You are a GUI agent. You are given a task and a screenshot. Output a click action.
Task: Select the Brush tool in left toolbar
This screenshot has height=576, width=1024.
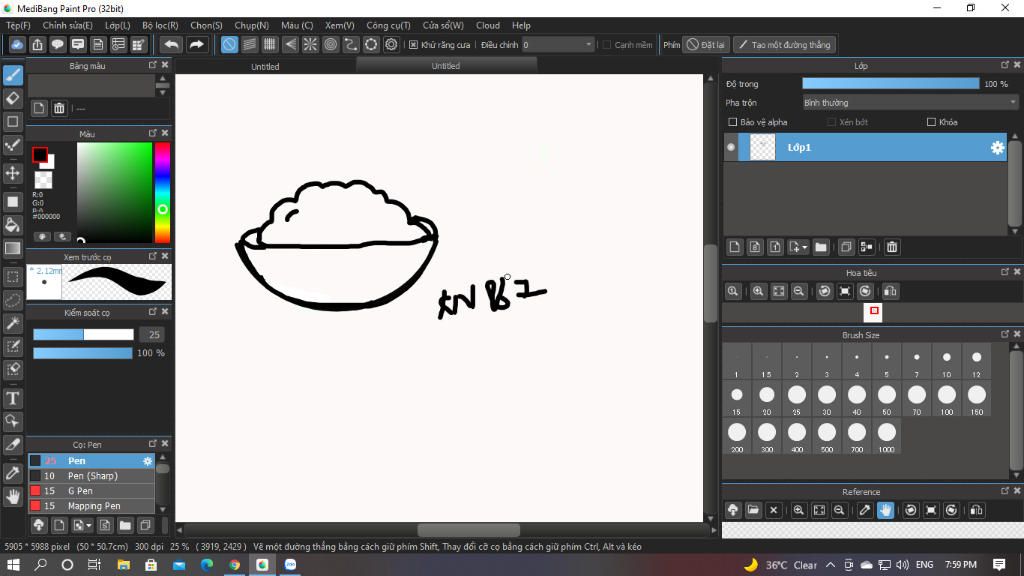pos(12,75)
